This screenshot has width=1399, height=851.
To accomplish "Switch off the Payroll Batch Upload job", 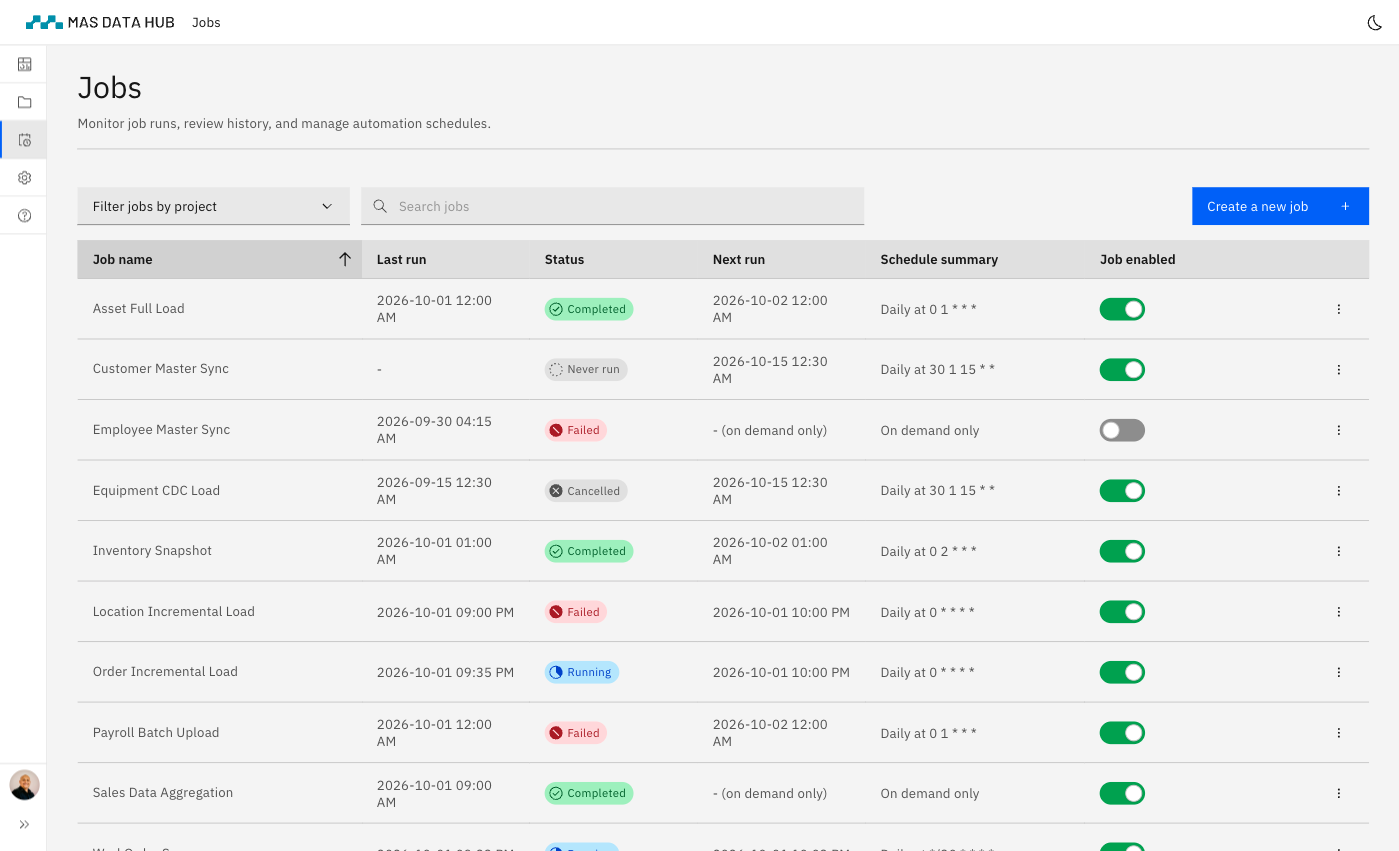I will click(x=1122, y=733).
